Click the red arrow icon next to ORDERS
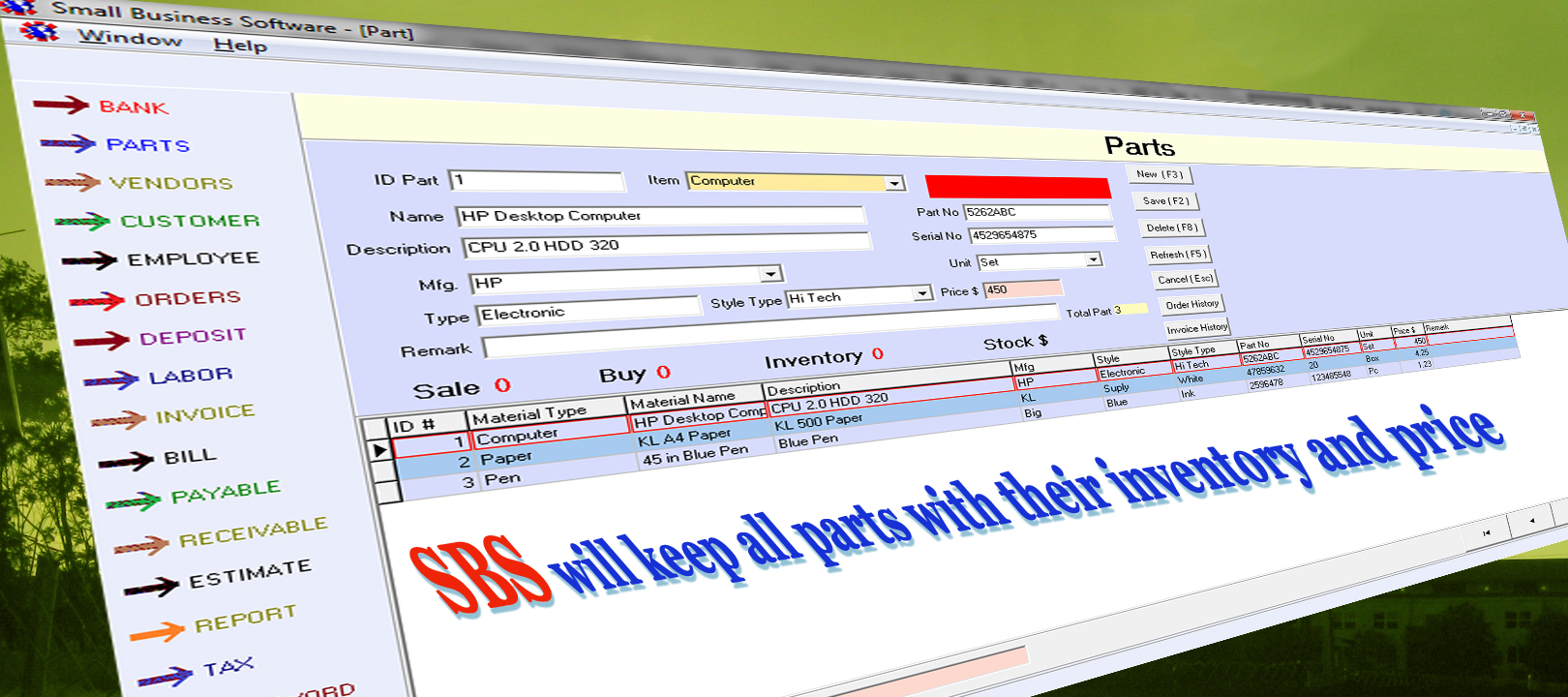Screen dimensions: 1568x697 [97, 301]
